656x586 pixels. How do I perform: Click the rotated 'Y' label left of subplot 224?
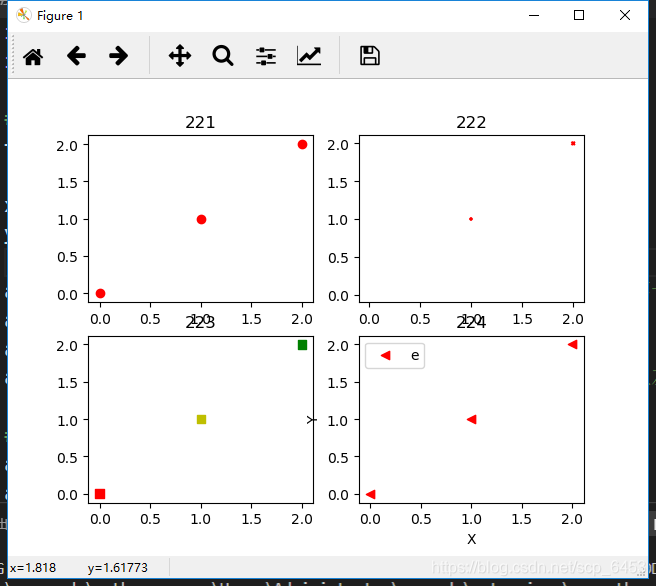click(311, 420)
